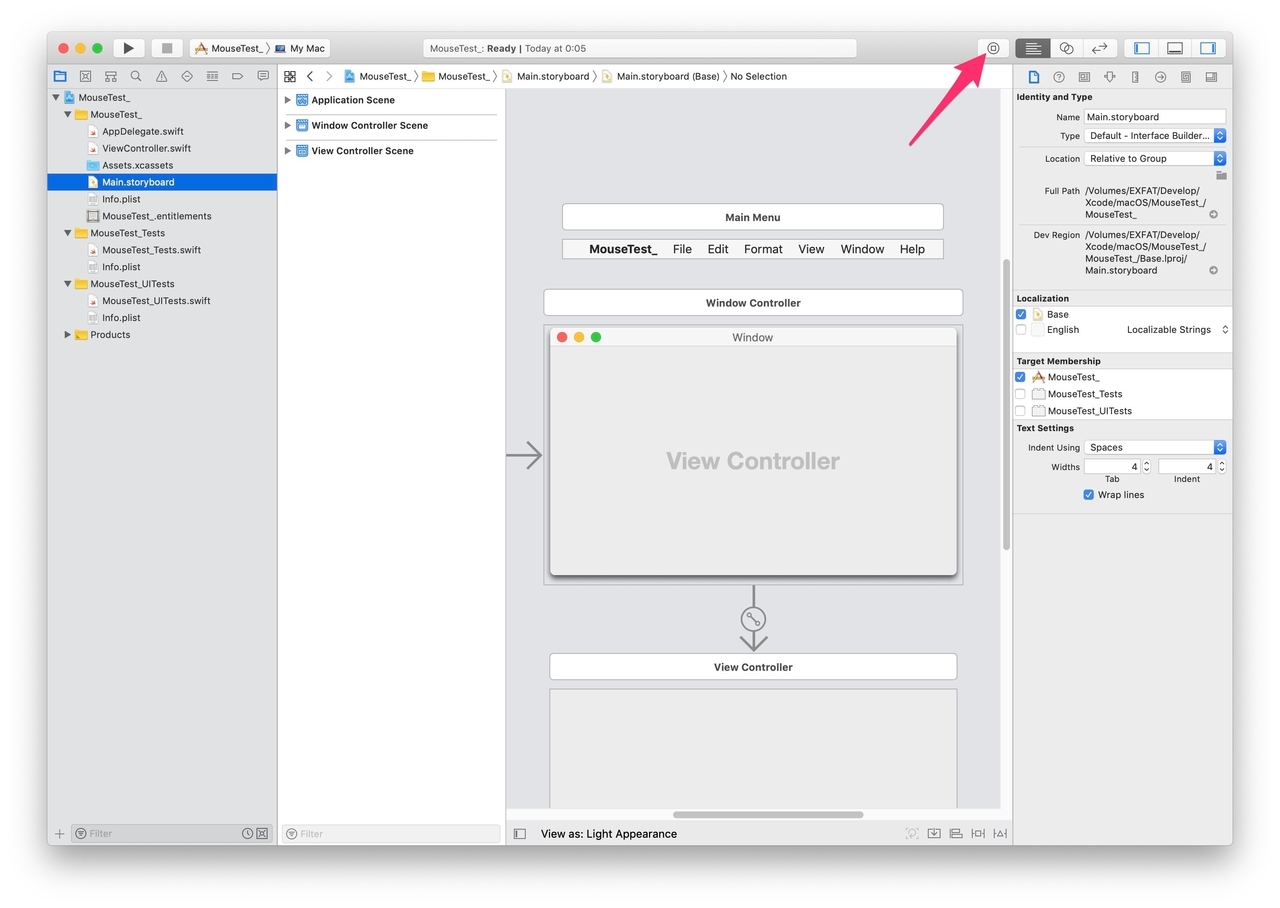Switch to the Version editor

1099,48
